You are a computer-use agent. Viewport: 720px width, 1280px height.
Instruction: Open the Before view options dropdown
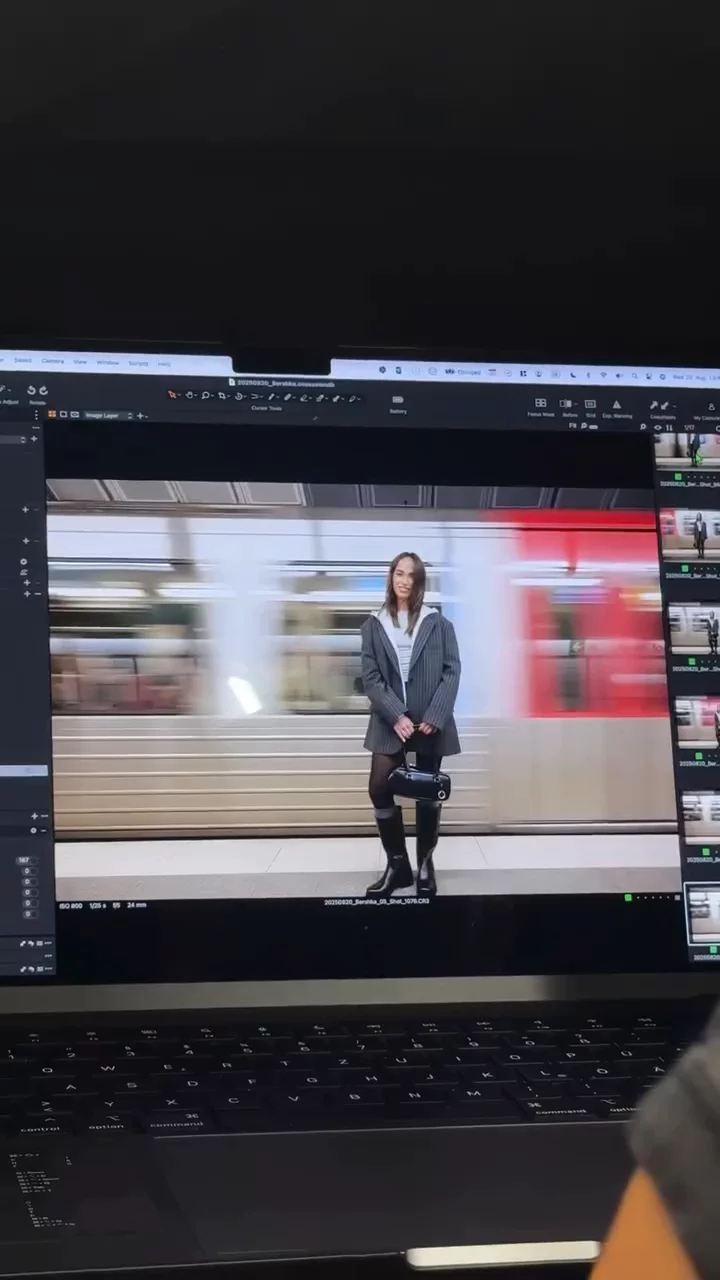(576, 404)
